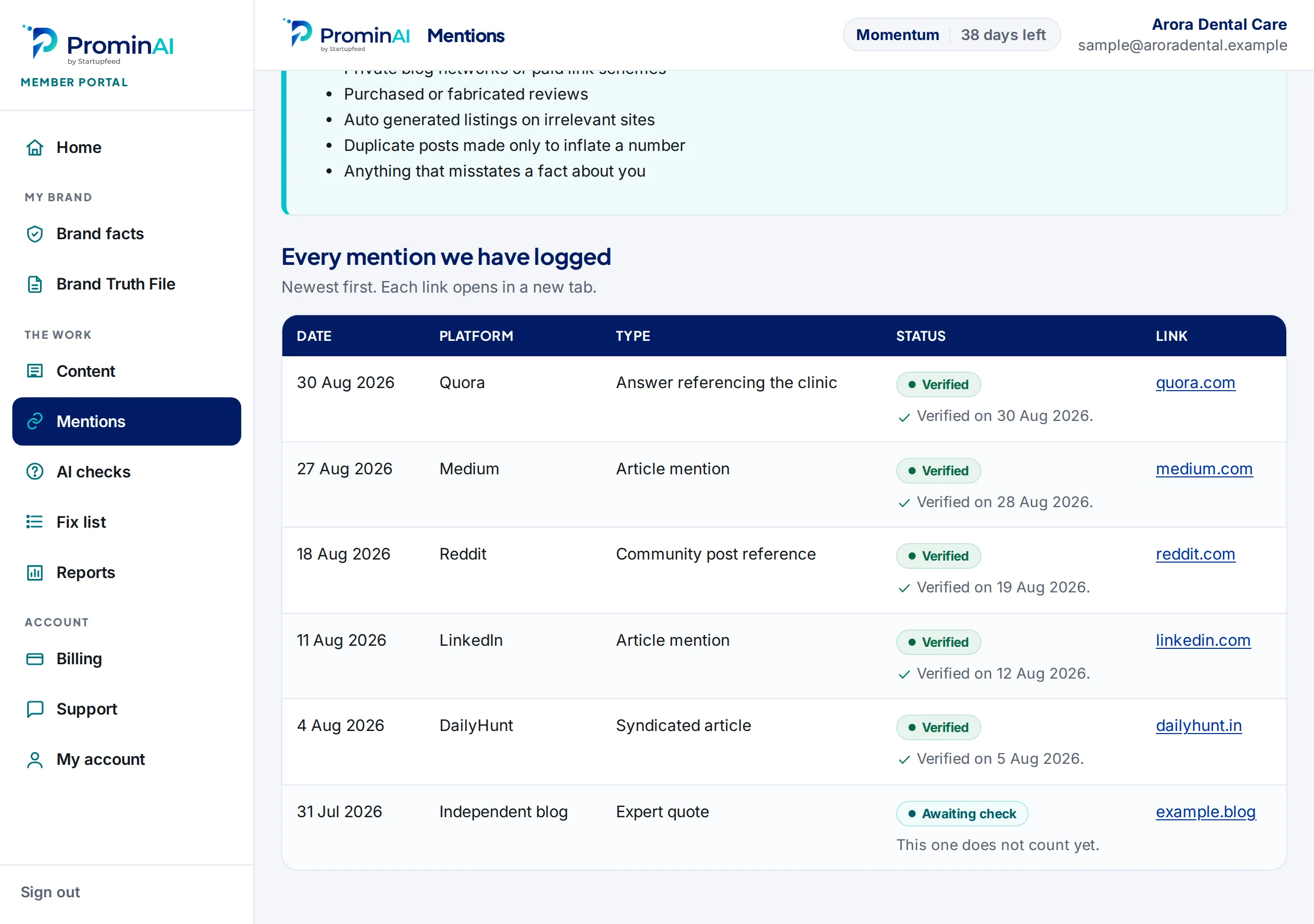Click the 'Syndicated article' type cell
This screenshot has height=924, width=1314.
point(683,725)
